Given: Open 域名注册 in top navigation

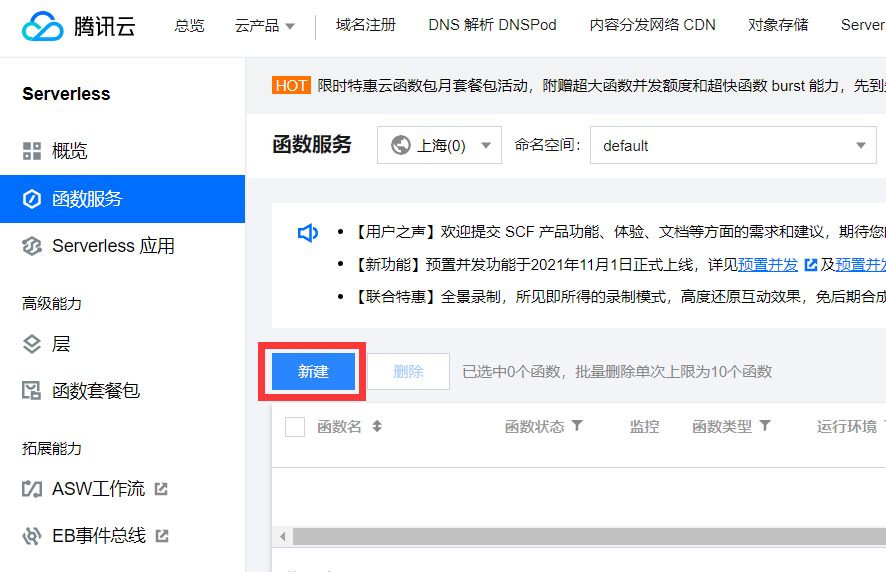Looking at the screenshot, I should pyautogui.click(x=365, y=26).
